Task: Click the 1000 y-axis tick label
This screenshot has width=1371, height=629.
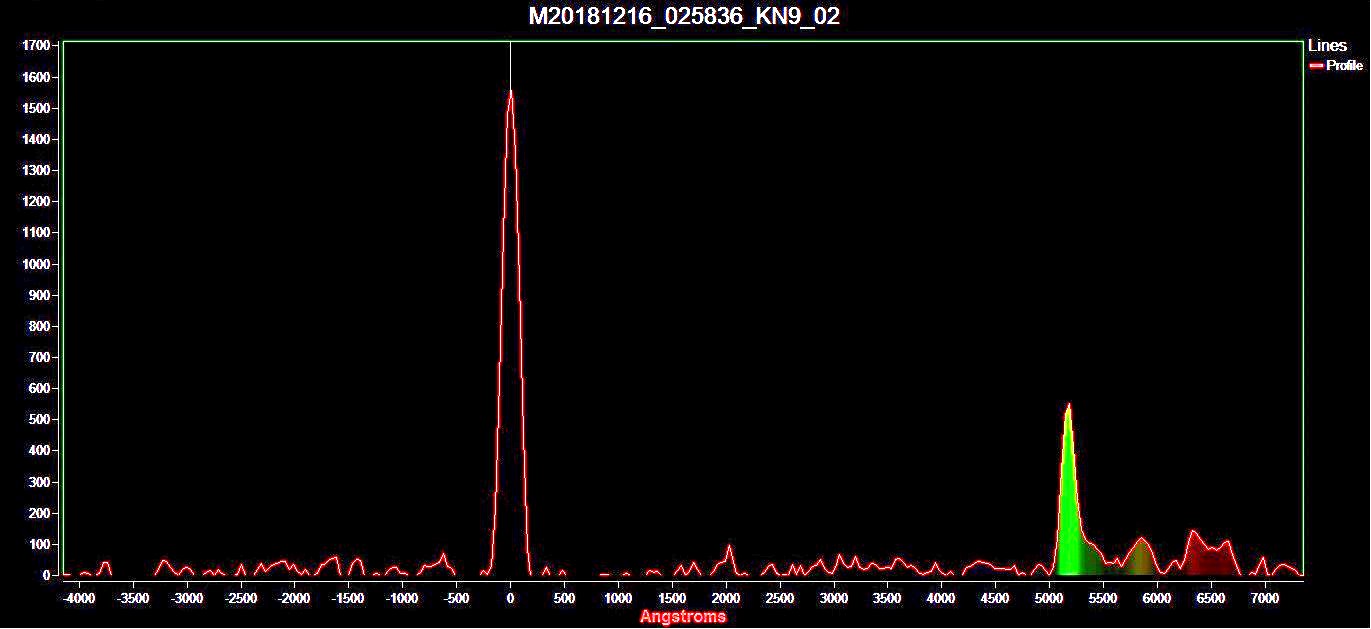Action: 36,264
